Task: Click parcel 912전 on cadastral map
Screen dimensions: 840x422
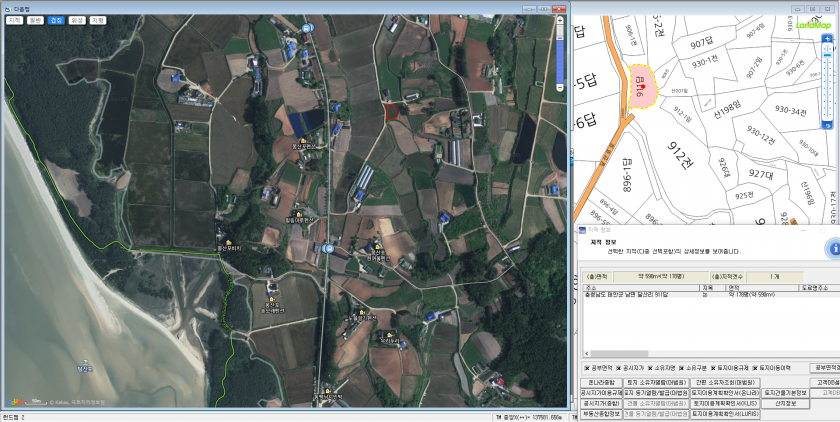Action: [678, 154]
